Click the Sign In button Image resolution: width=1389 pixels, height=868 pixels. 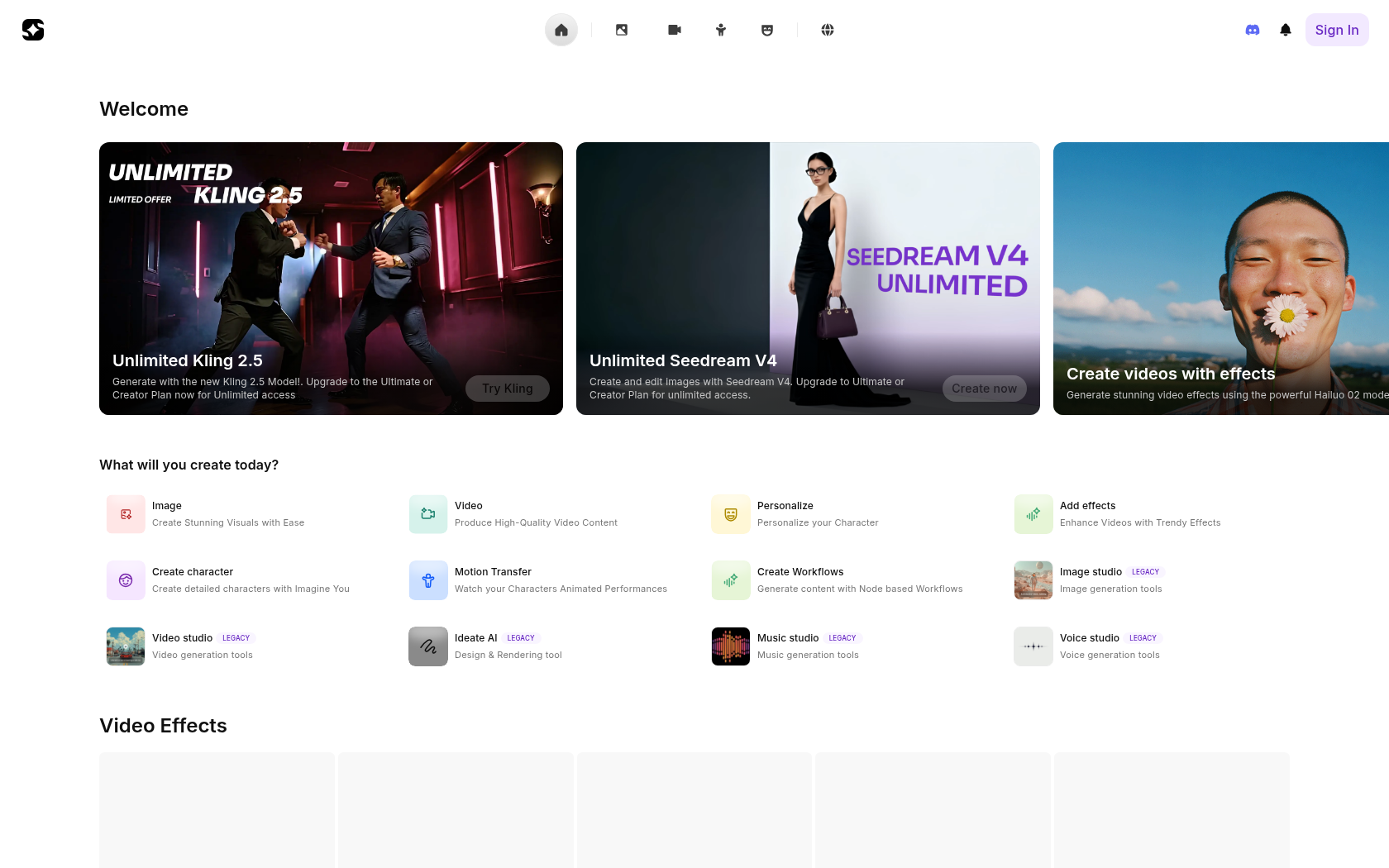pyautogui.click(x=1337, y=30)
